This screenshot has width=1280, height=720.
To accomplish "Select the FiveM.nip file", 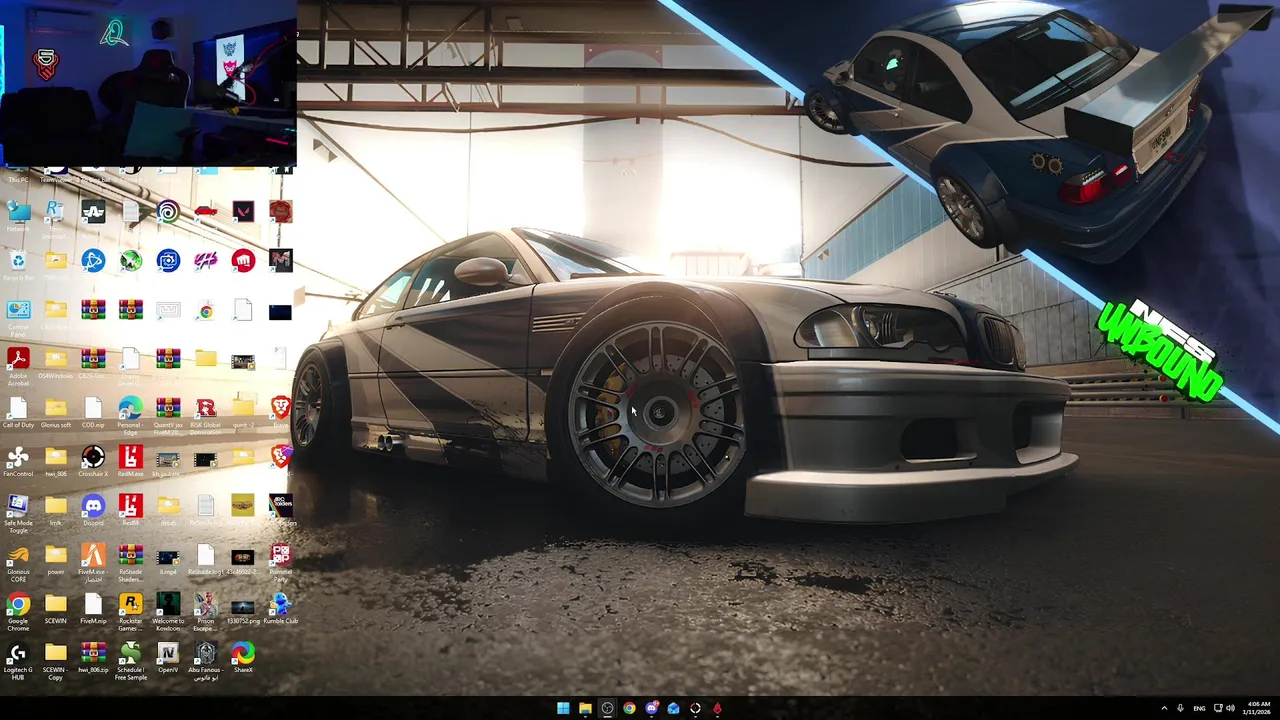I will point(93,608).
